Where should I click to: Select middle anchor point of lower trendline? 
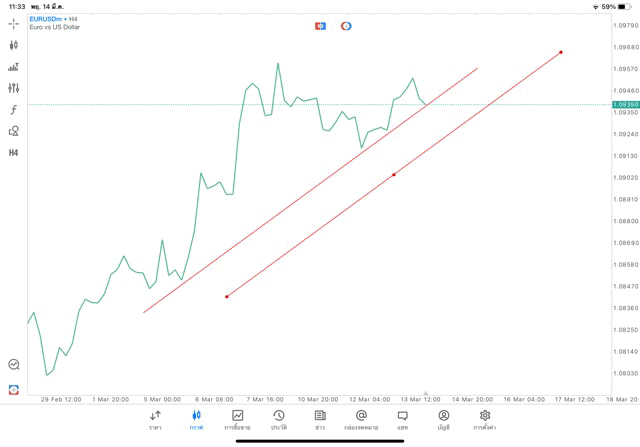pyautogui.click(x=394, y=175)
